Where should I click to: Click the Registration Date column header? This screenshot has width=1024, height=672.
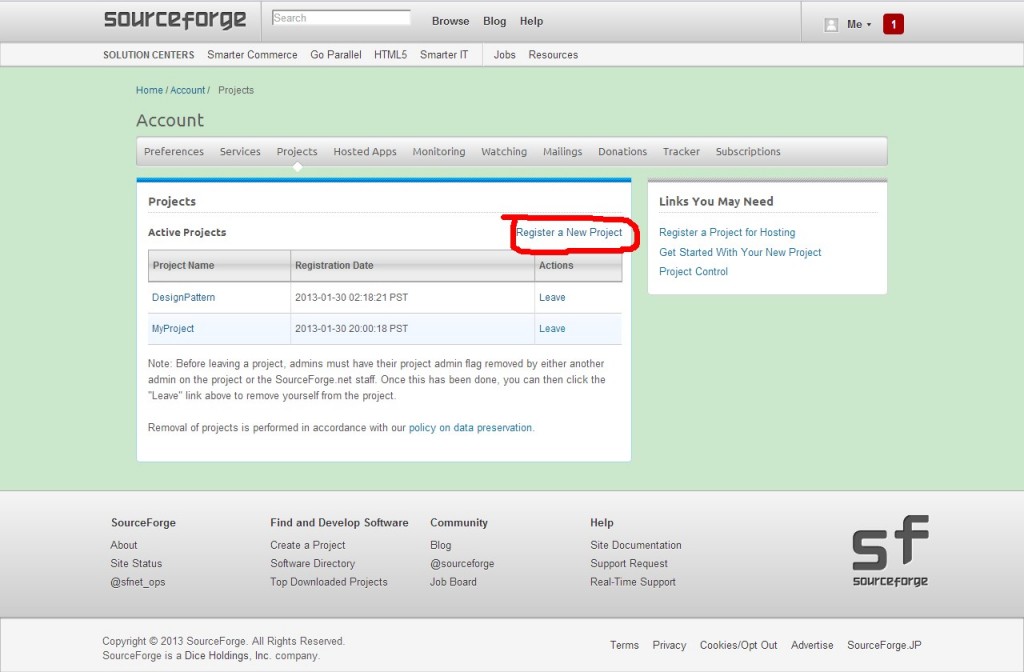click(412, 266)
